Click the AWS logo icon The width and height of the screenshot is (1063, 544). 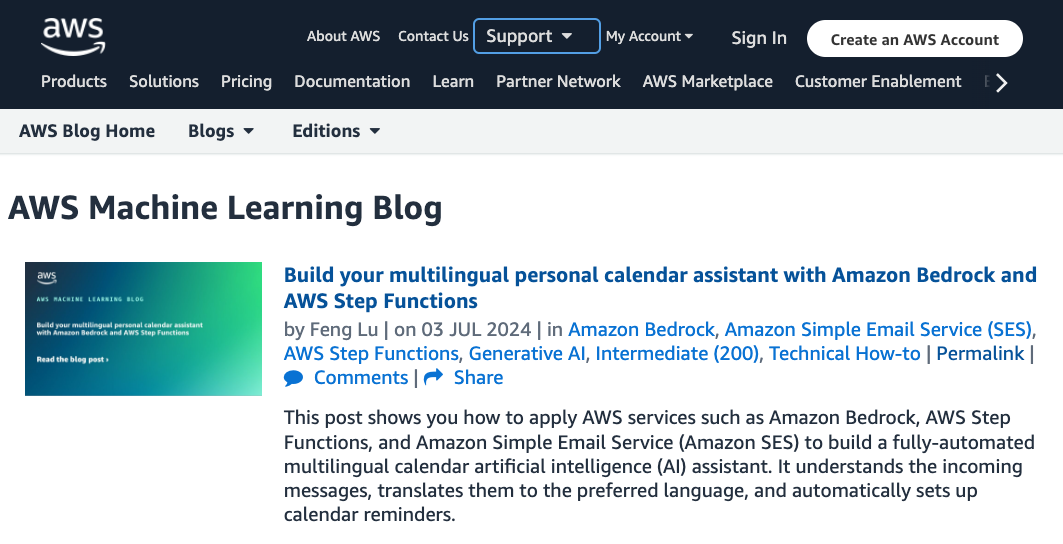(72, 36)
